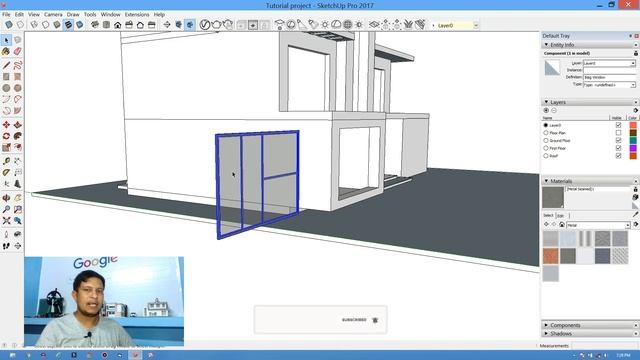640x360 pixels.
Task: Open Entity Info Layer dropdown
Action: point(633,63)
